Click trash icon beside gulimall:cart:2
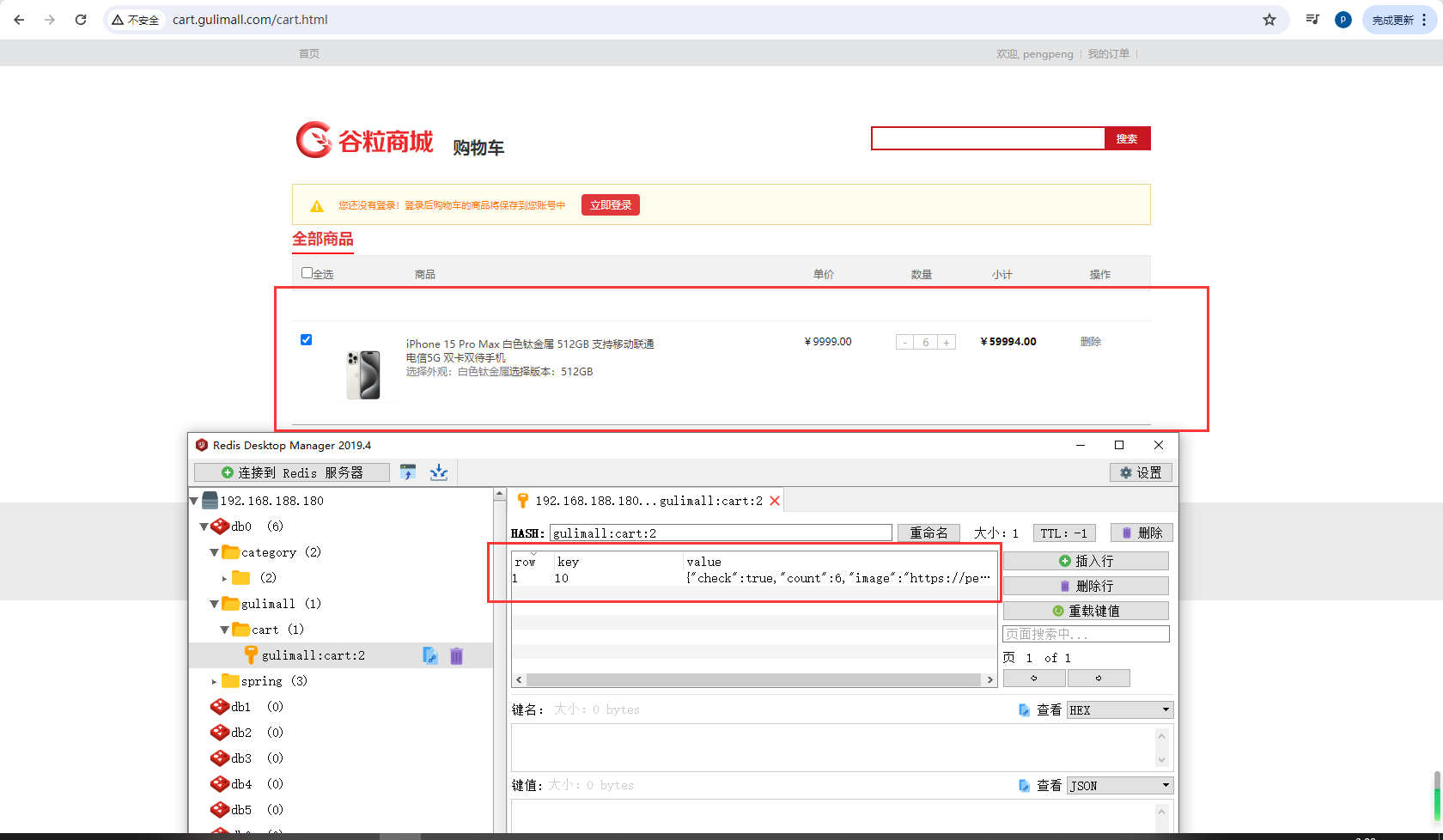The image size is (1443, 840). [456, 655]
